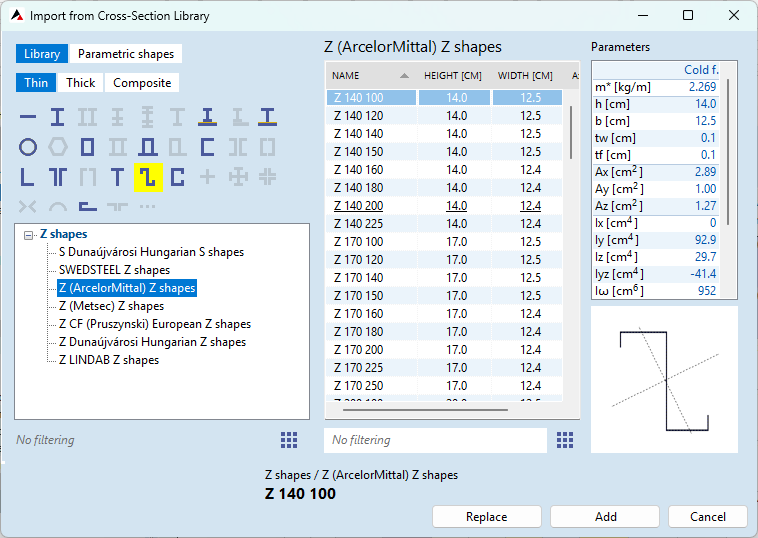758x538 pixels.
Task: Select the gray flanged cross shape icon
Action: 238,177
